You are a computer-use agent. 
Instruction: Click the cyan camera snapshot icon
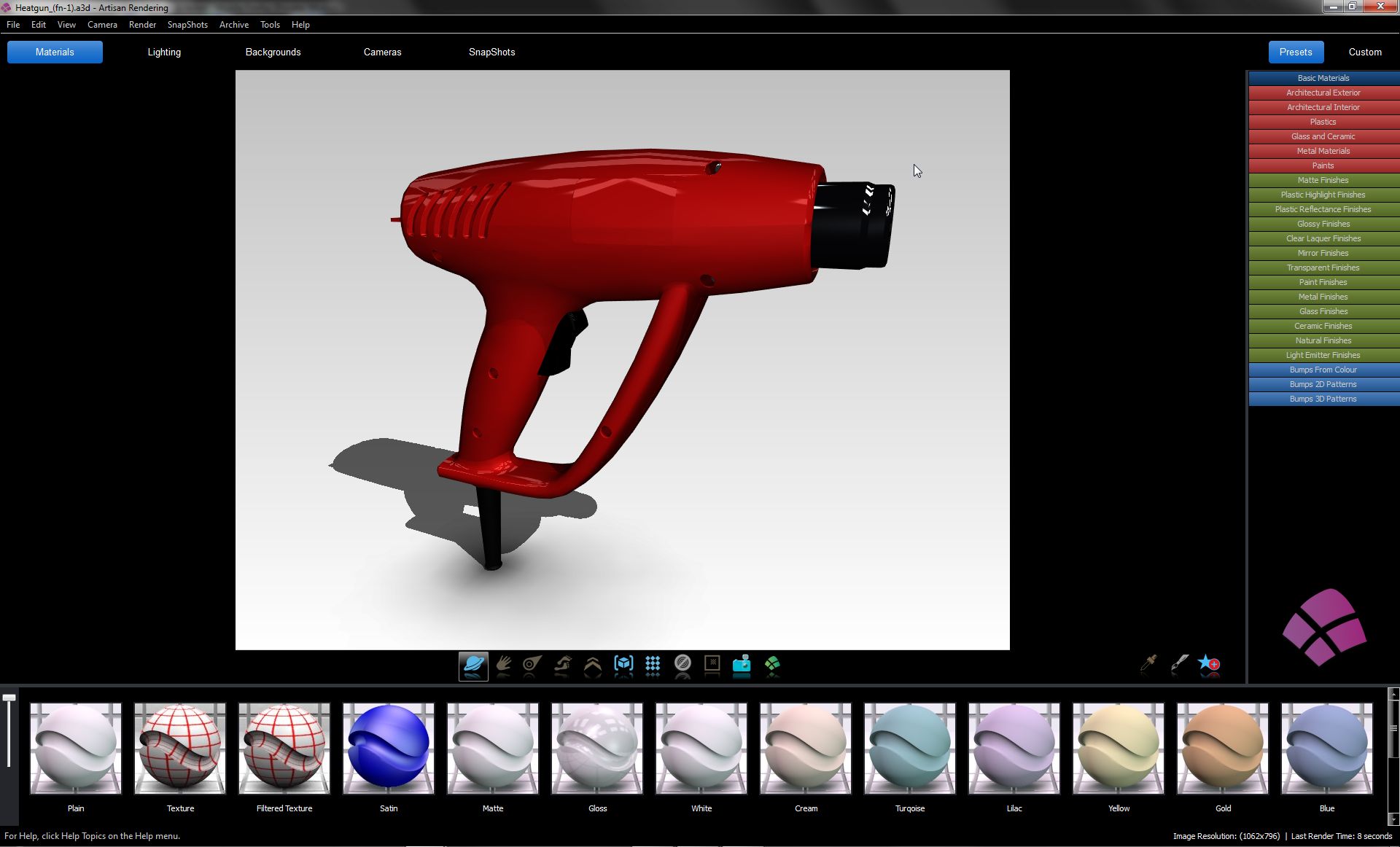(742, 665)
